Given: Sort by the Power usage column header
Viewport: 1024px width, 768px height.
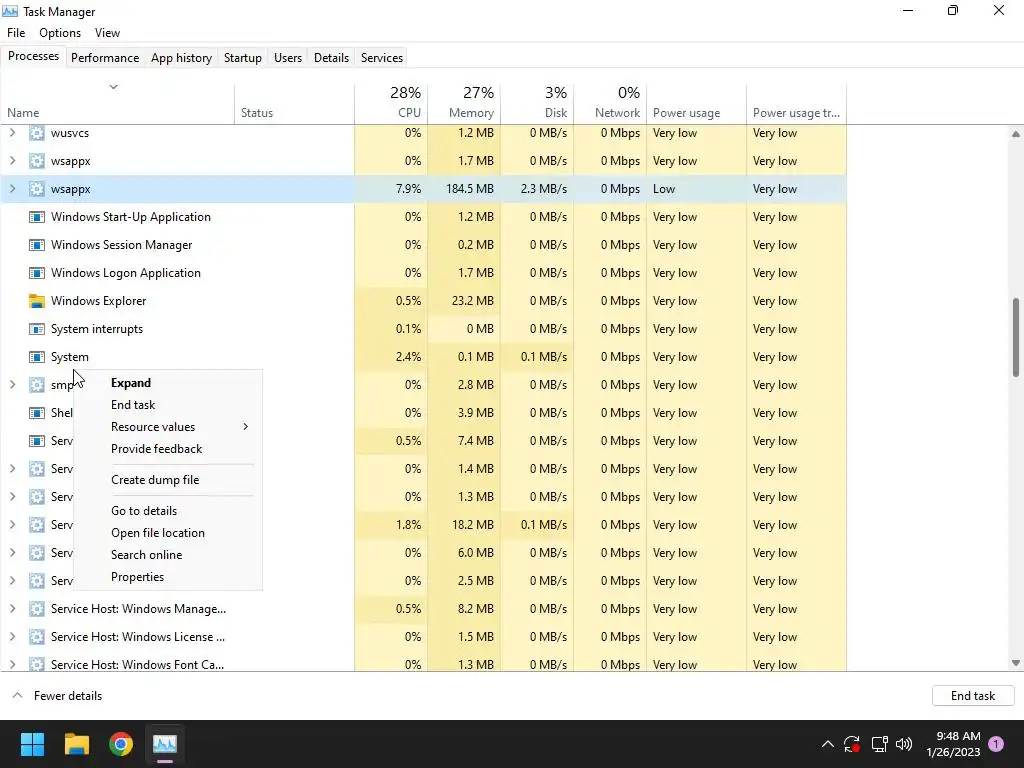Looking at the screenshot, I should pos(697,103).
